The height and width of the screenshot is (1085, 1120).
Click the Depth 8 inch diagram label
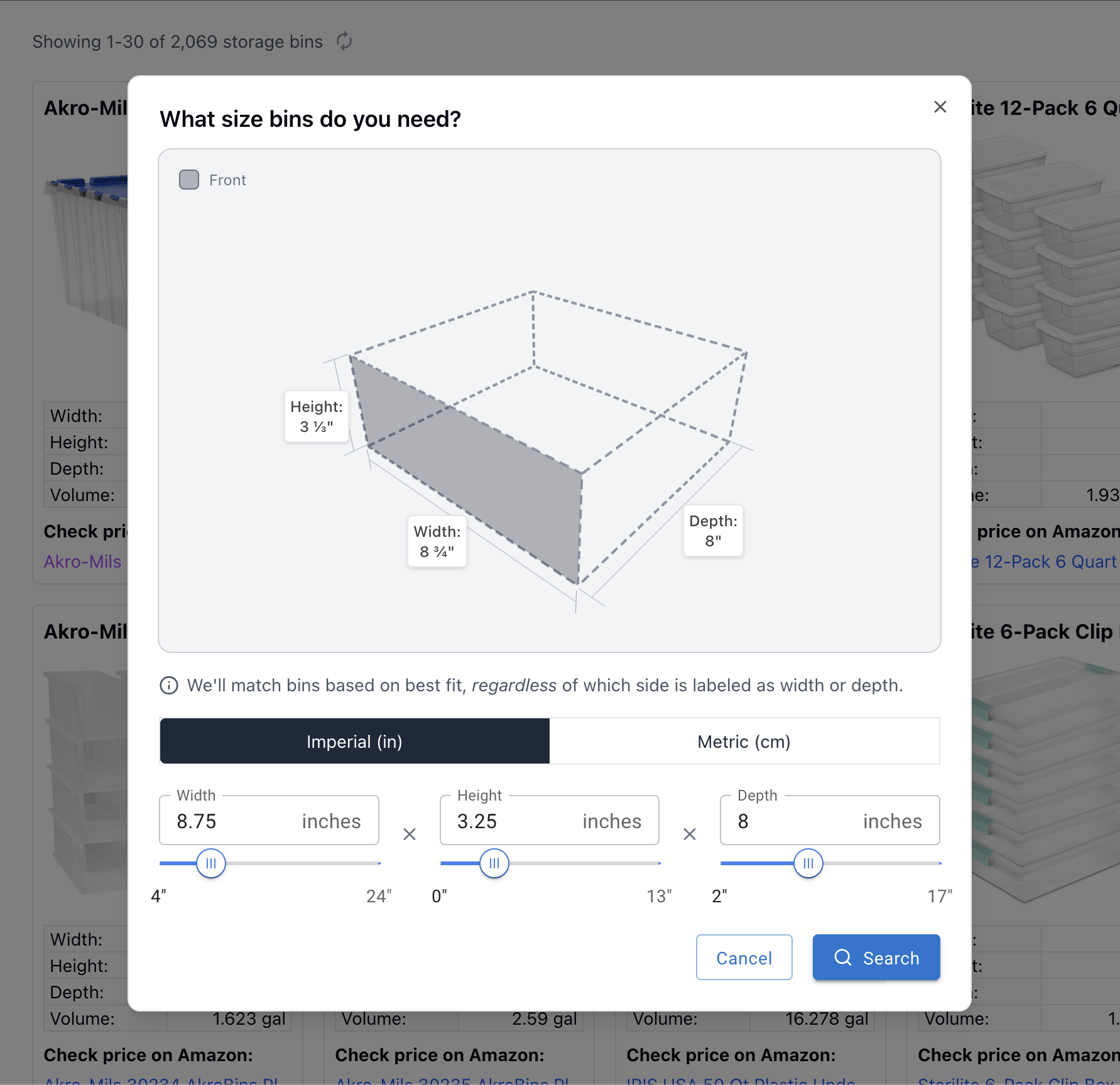[712, 531]
